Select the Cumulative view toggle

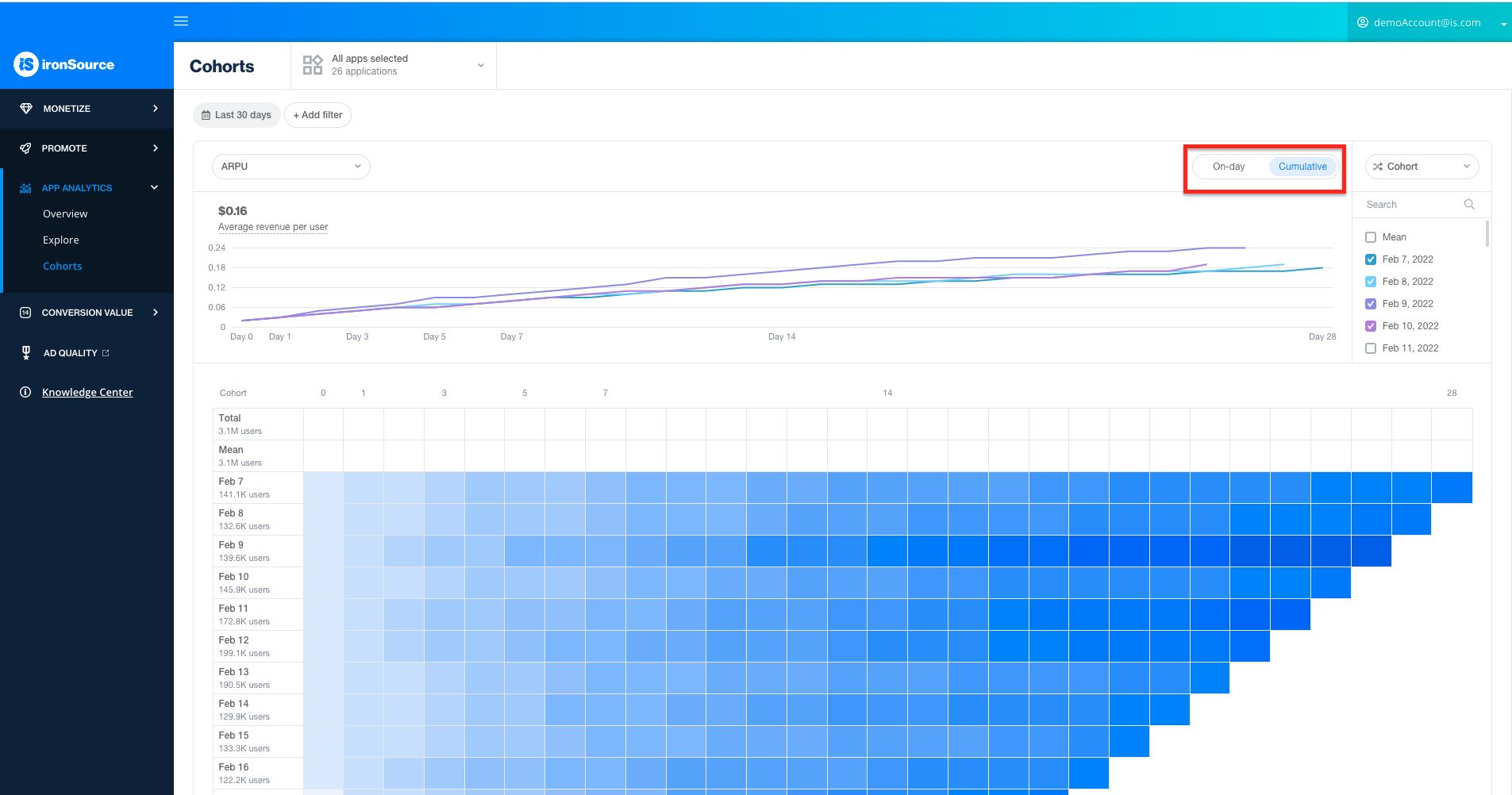[1302, 167]
